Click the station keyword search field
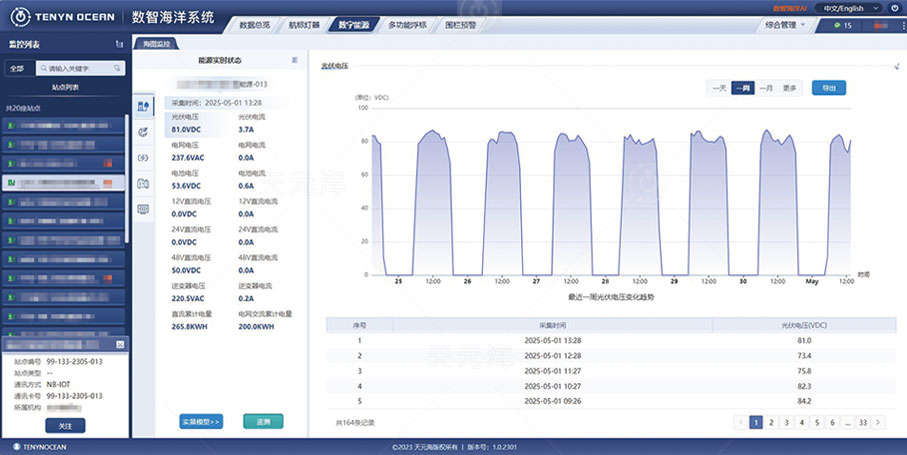 [78, 69]
